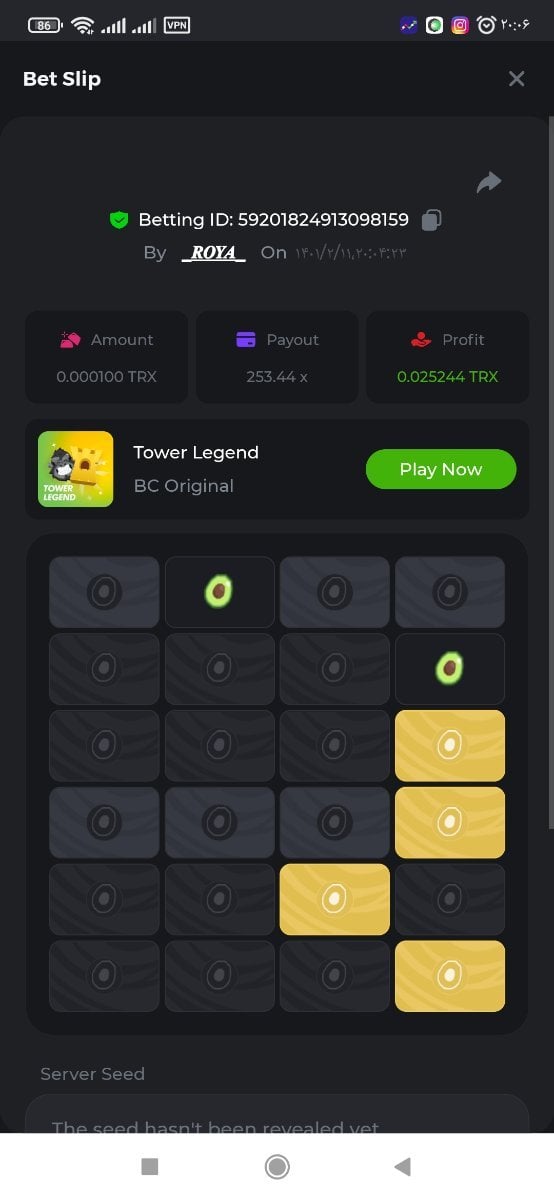This screenshot has height=1200, width=554.
Task: Tap the Android recent apps square button
Action: click(x=150, y=1166)
